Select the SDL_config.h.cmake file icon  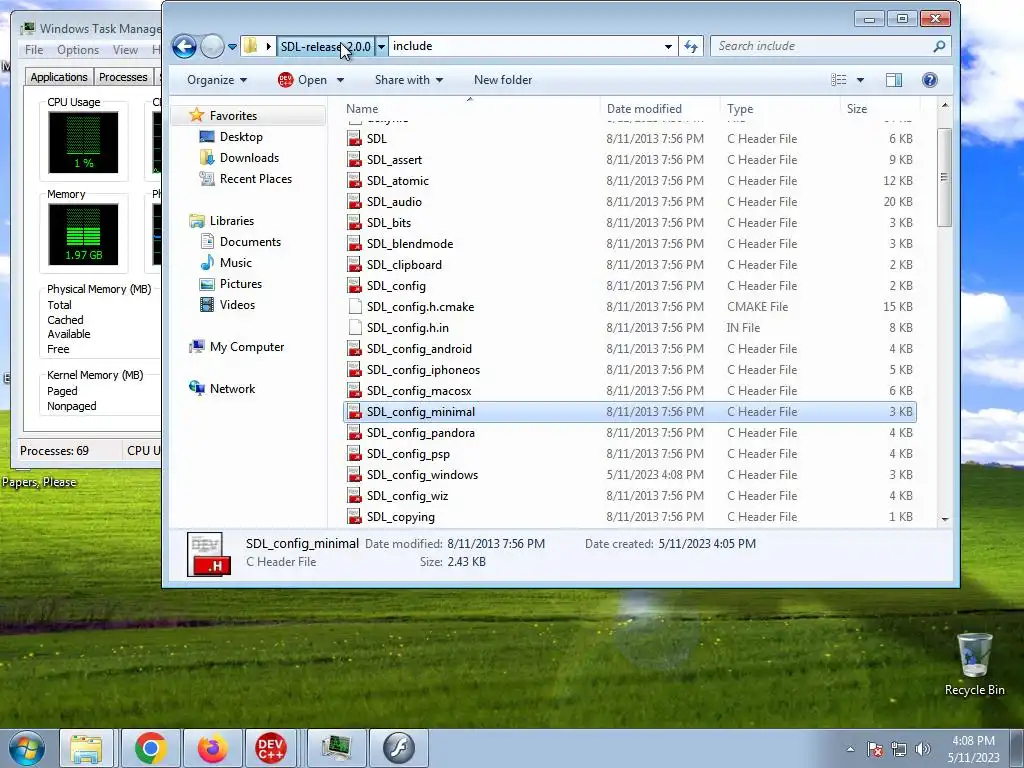(x=355, y=306)
